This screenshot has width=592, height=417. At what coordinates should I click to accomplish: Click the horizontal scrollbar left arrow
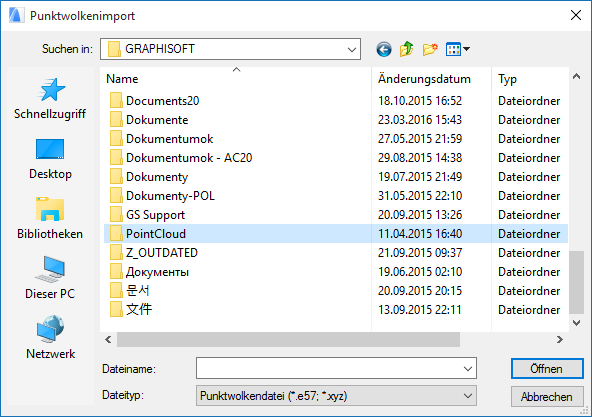[x=108, y=340]
